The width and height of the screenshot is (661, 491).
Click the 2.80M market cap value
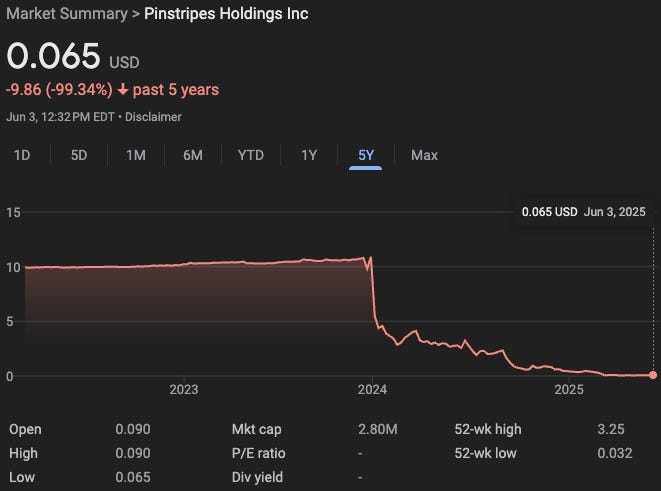pos(378,429)
